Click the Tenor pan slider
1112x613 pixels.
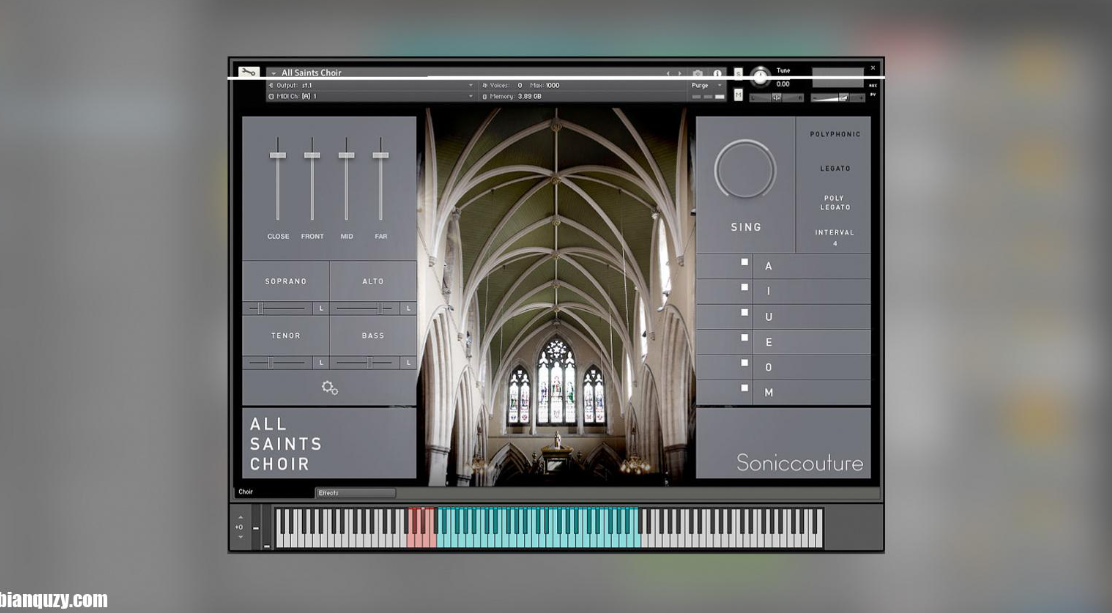pyautogui.click(x=277, y=363)
